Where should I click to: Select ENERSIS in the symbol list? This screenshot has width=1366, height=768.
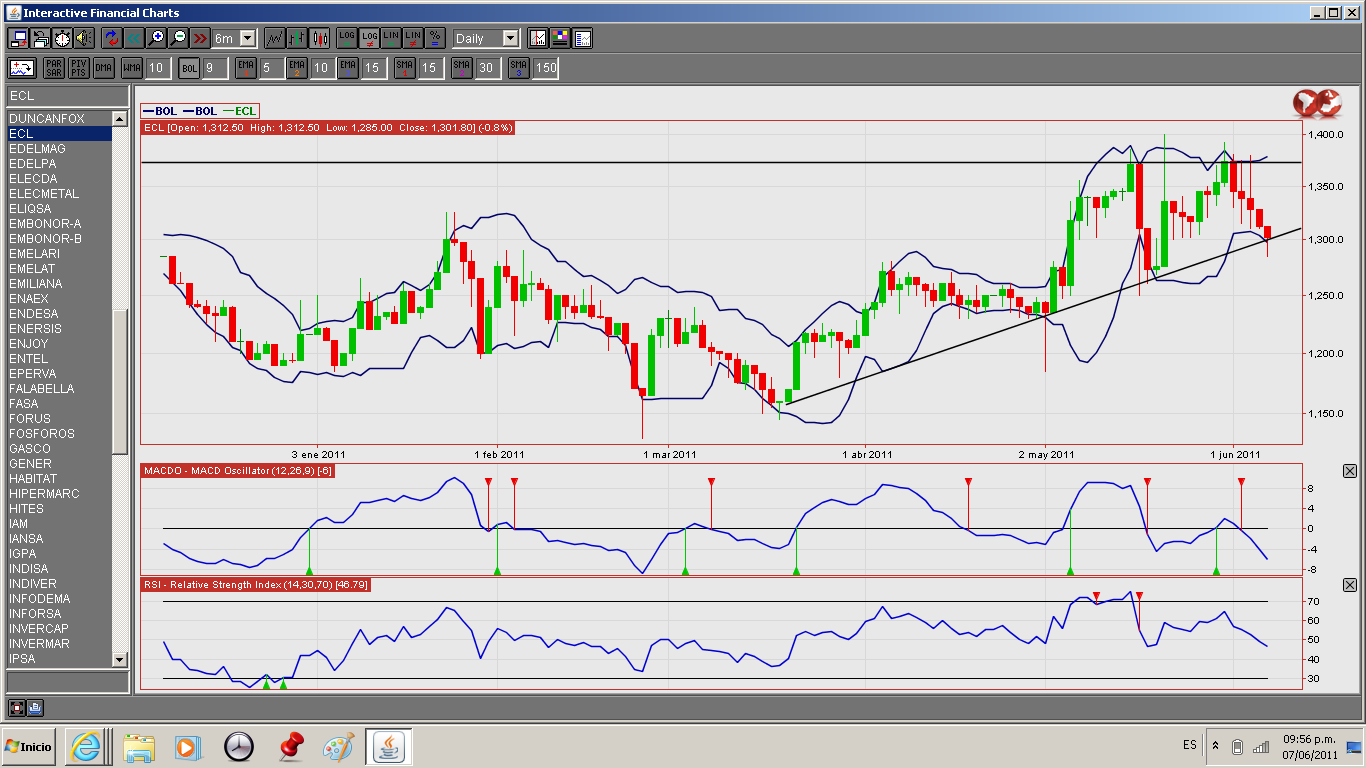tap(59, 329)
